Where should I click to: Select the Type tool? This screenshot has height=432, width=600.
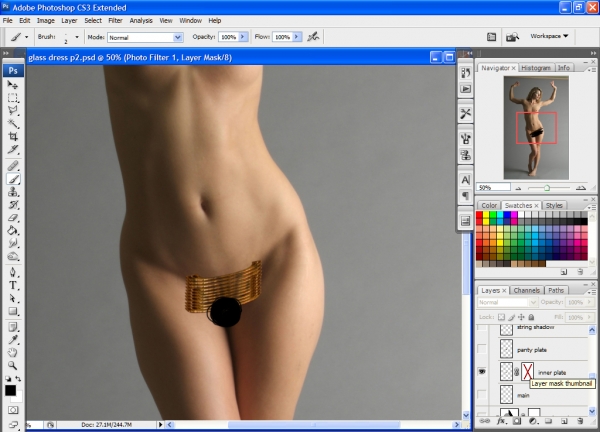pos(13,285)
